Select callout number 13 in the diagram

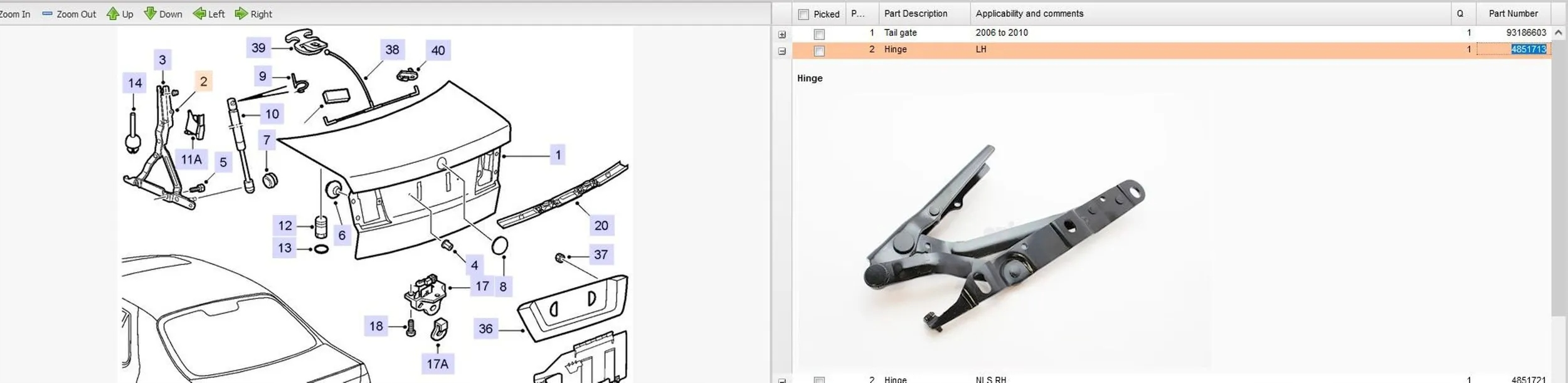[x=285, y=248]
